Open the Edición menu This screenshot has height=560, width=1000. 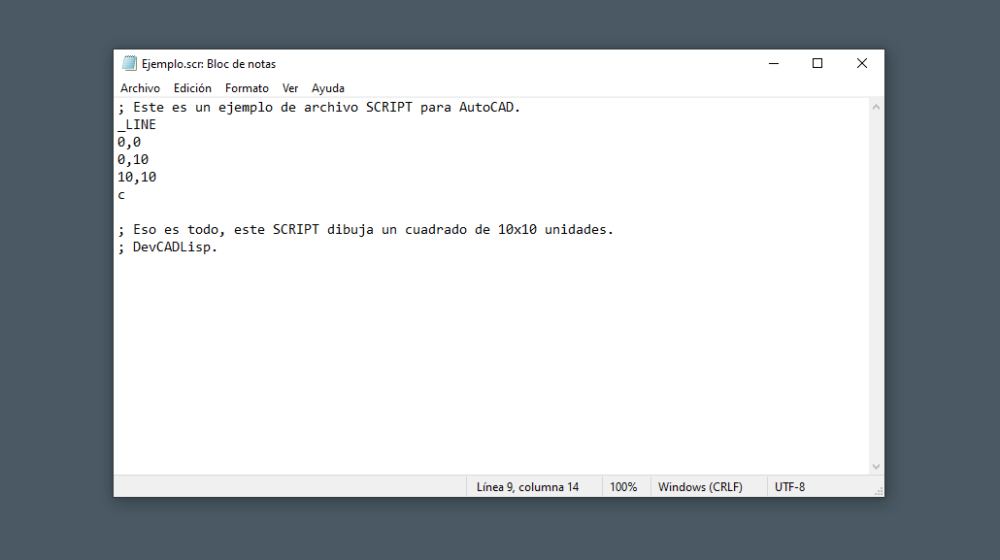pos(192,88)
